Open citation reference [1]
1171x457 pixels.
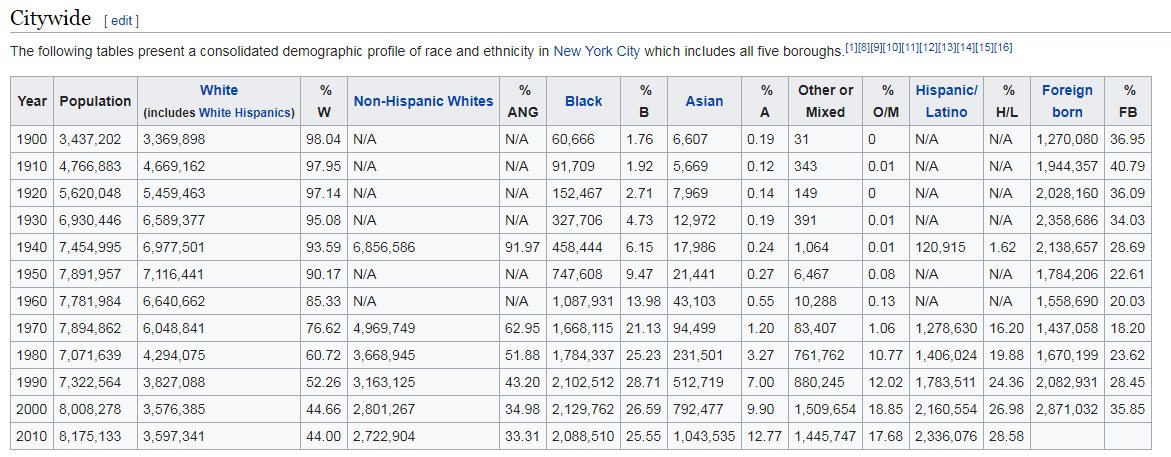click(x=851, y=48)
